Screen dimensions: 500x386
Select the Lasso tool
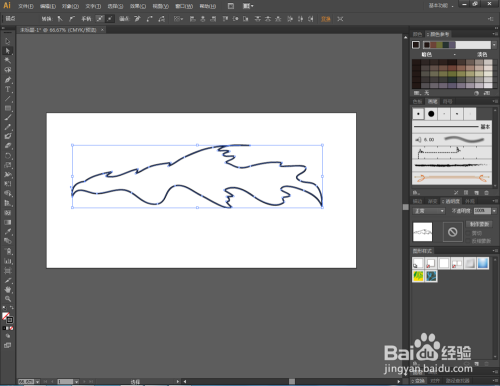(8, 70)
